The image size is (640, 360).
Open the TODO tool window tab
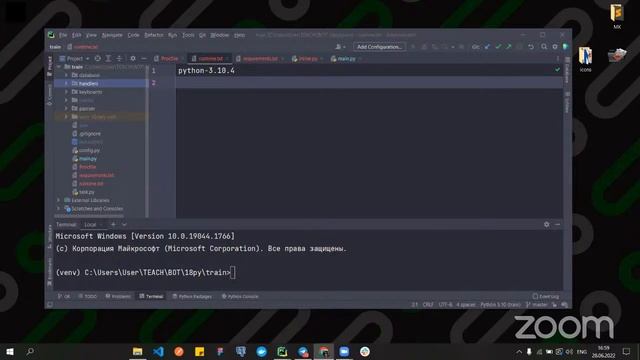[88, 296]
